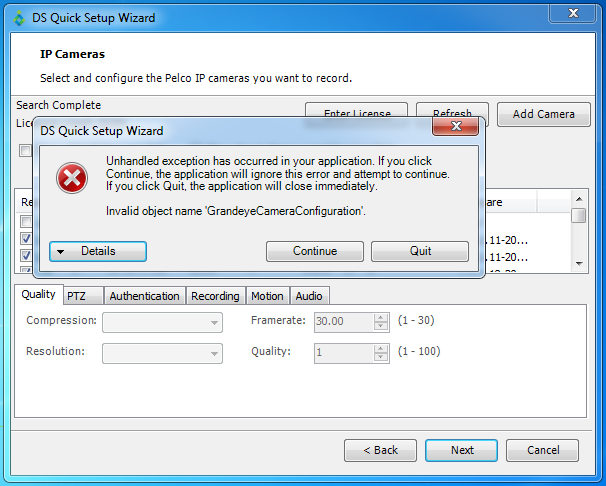Click the Add Camera button
606x486 pixels.
tap(543, 114)
